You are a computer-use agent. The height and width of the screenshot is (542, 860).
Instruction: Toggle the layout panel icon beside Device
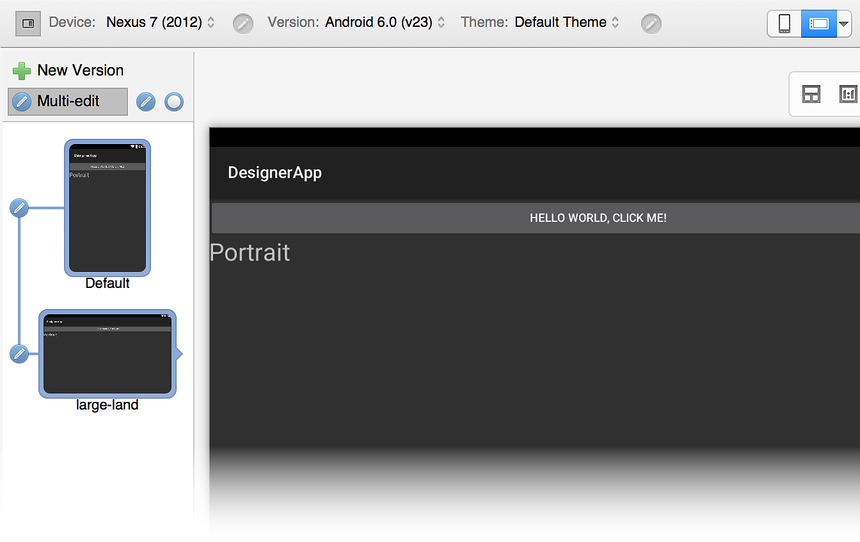pyautogui.click(x=27, y=23)
